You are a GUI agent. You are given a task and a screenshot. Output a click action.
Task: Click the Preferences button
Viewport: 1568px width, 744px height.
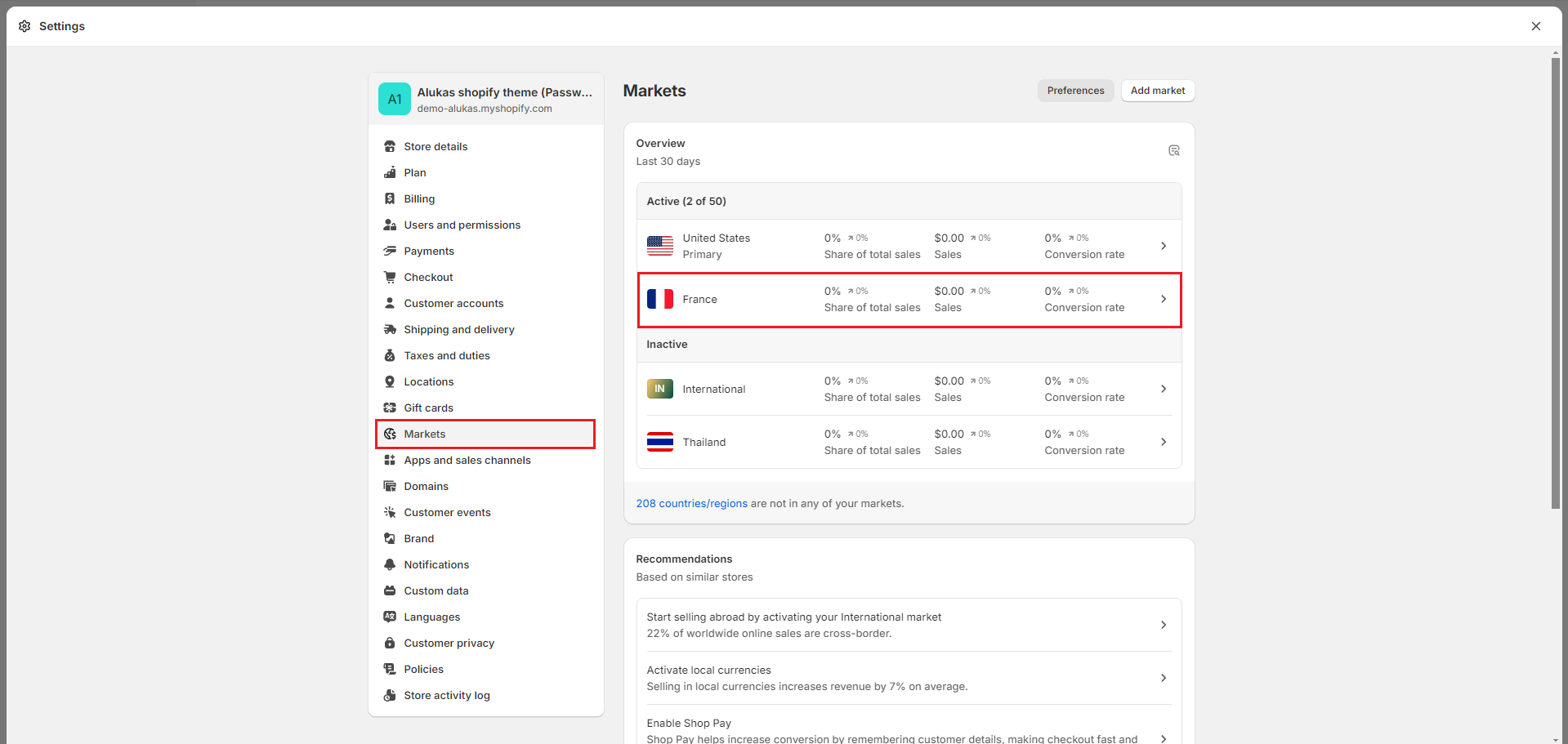click(1075, 91)
